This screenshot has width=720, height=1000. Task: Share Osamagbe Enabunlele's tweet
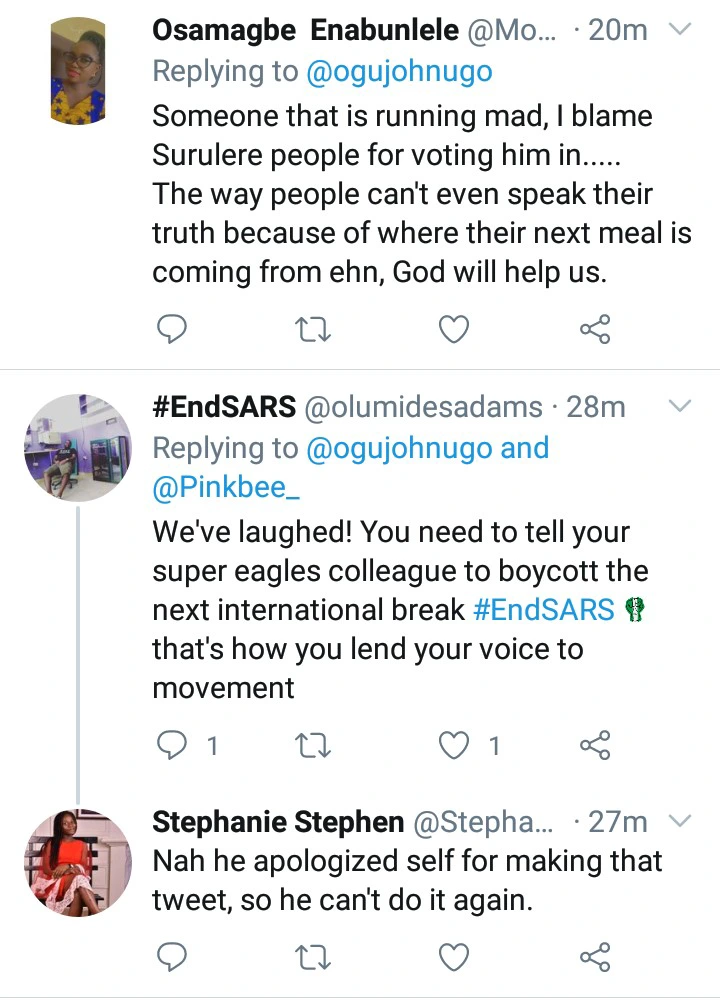[595, 327]
